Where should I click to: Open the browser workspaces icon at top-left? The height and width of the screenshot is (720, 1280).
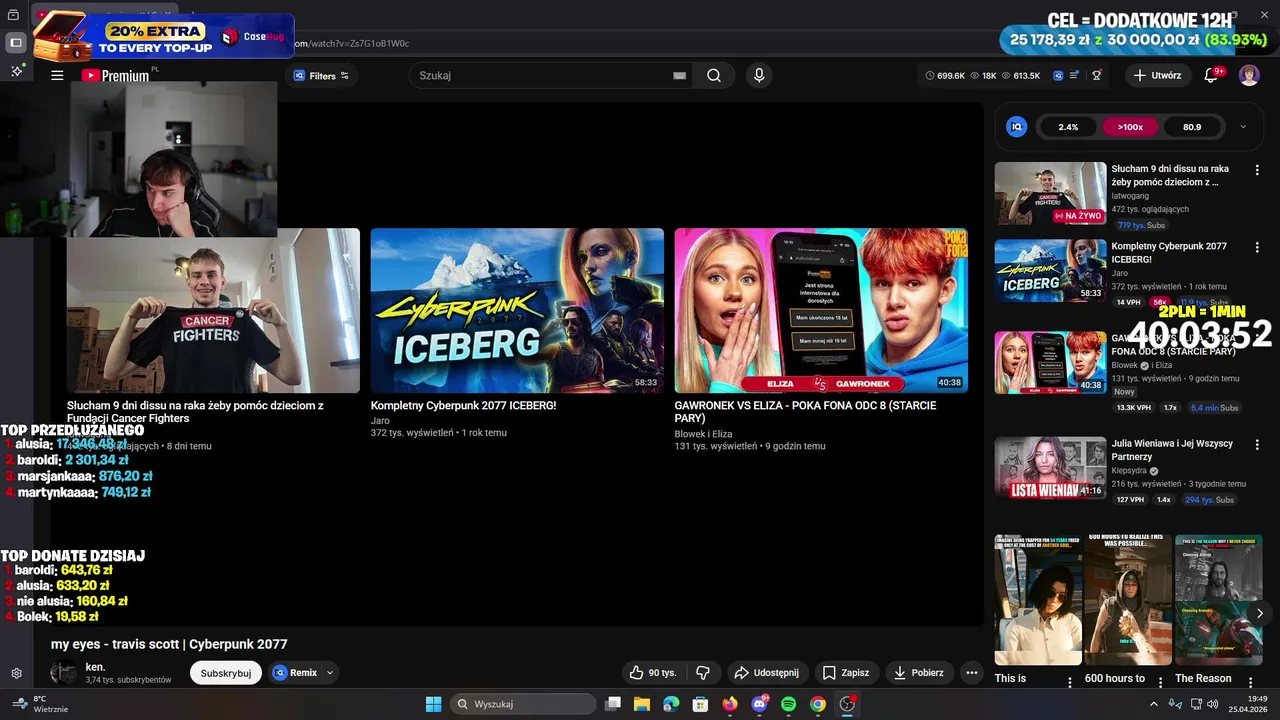[x=13, y=15]
